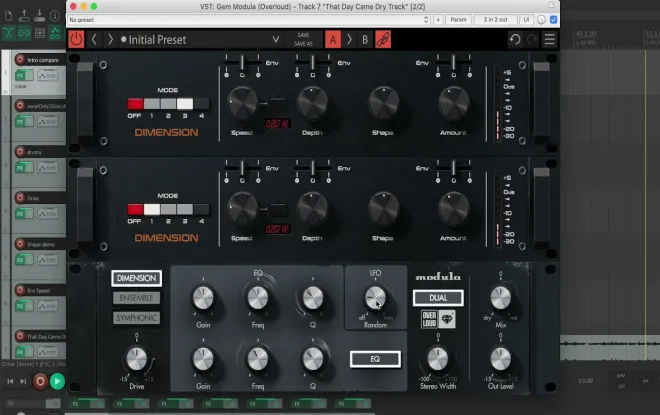Image resolution: width=660 pixels, height=415 pixels.
Task: Click the Gem diamond logo icon
Action: point(447,319)
